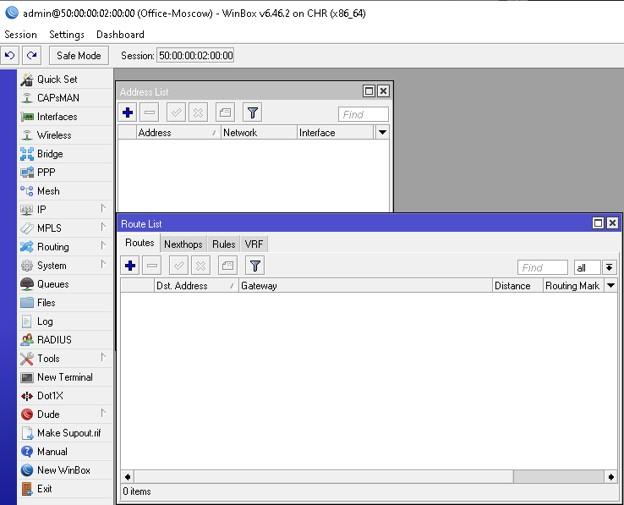Screen dimensions: 624x505
Task: Click the enable checkmark in Address List
Action: coord(176,113)
